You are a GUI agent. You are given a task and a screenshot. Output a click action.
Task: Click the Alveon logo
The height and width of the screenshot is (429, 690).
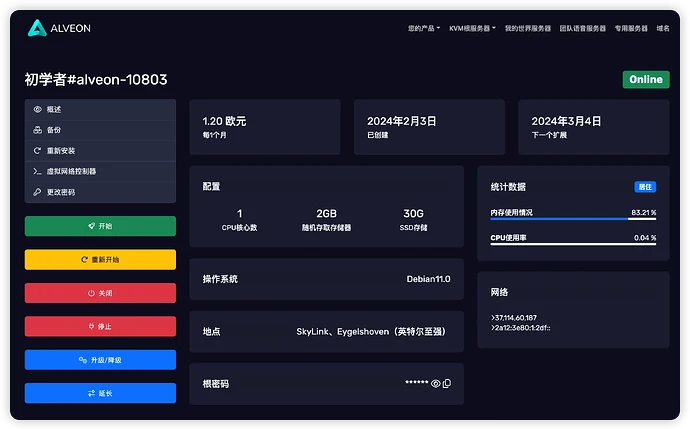[x=59, y=28]
